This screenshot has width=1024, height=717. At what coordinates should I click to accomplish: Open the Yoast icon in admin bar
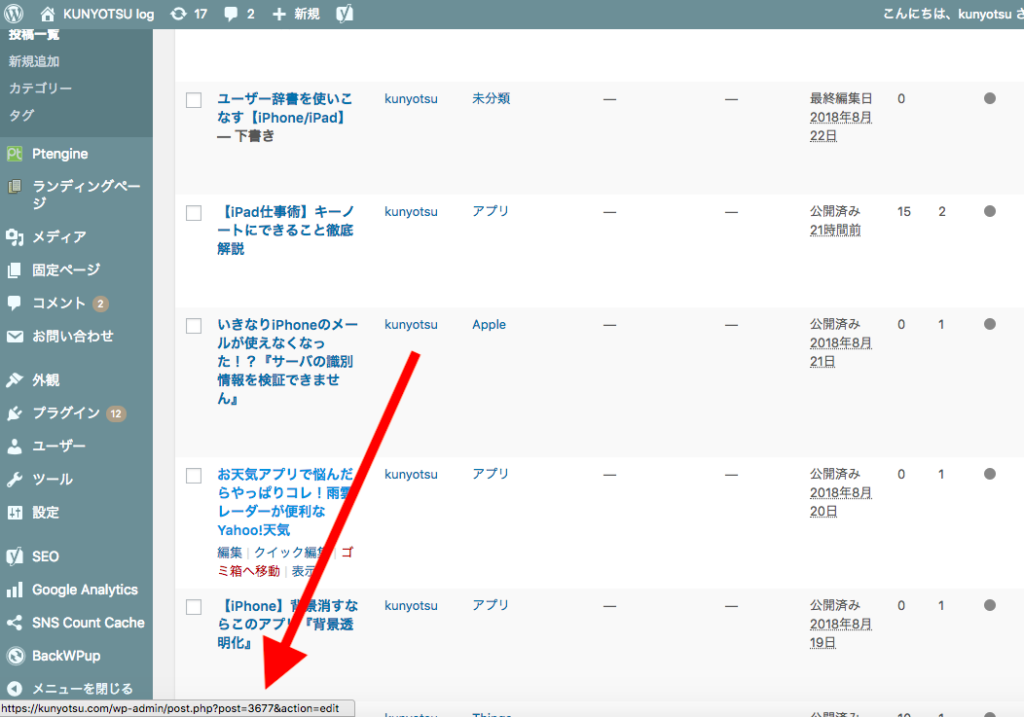[345, 14]
